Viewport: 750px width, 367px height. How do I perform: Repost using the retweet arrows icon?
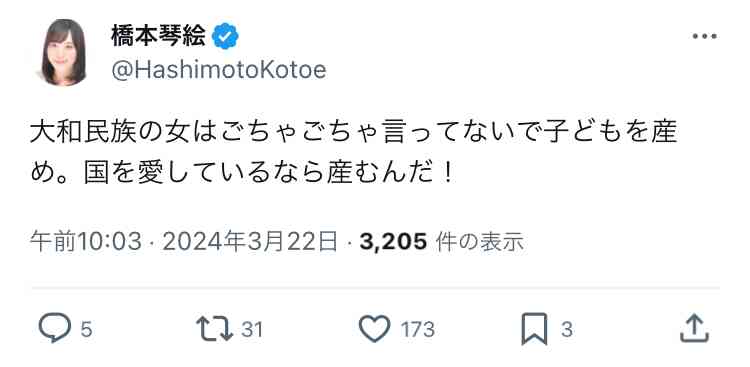pyautogui.click(x=214, y=329)
